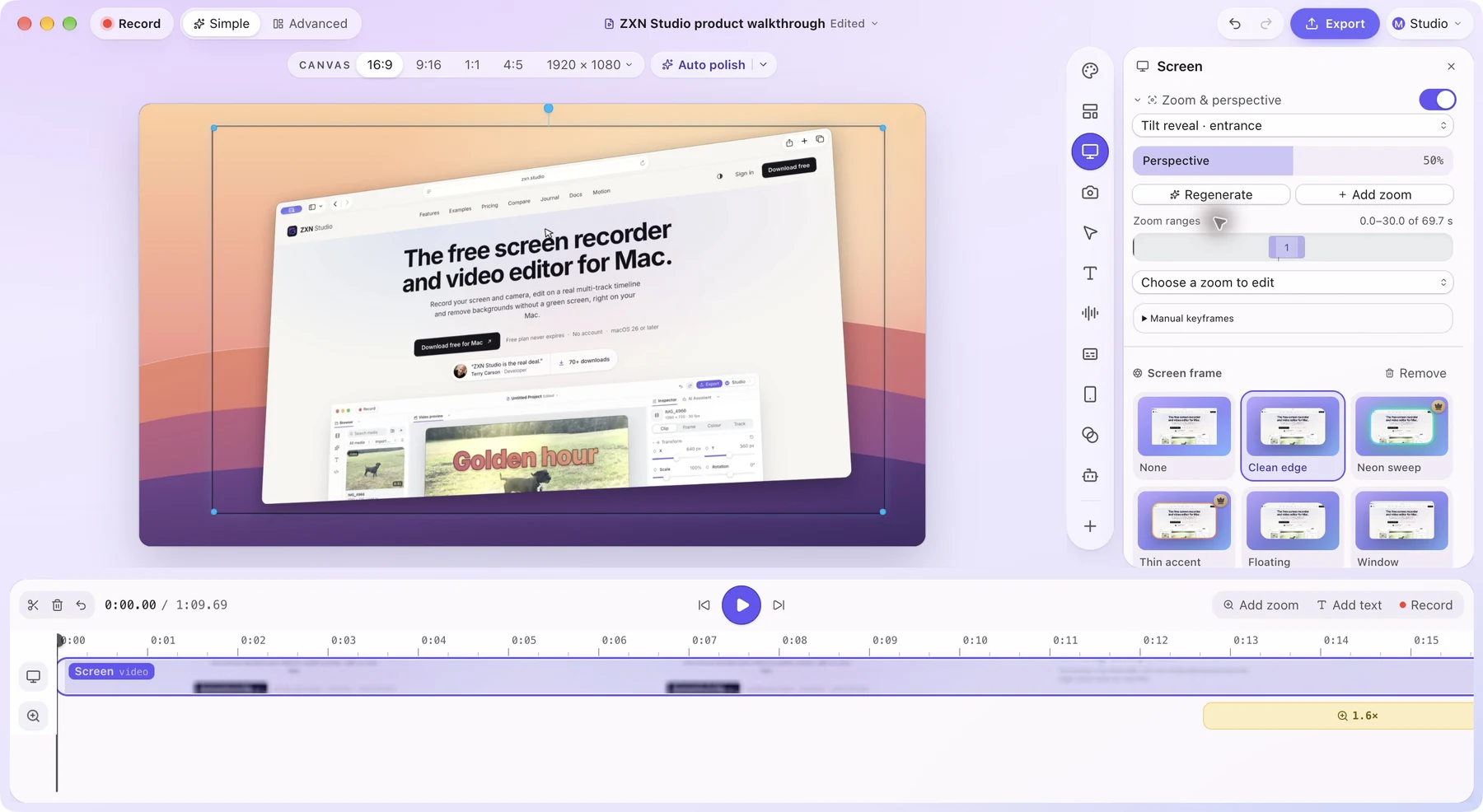Open the background palette panel

click(1090, 71)
